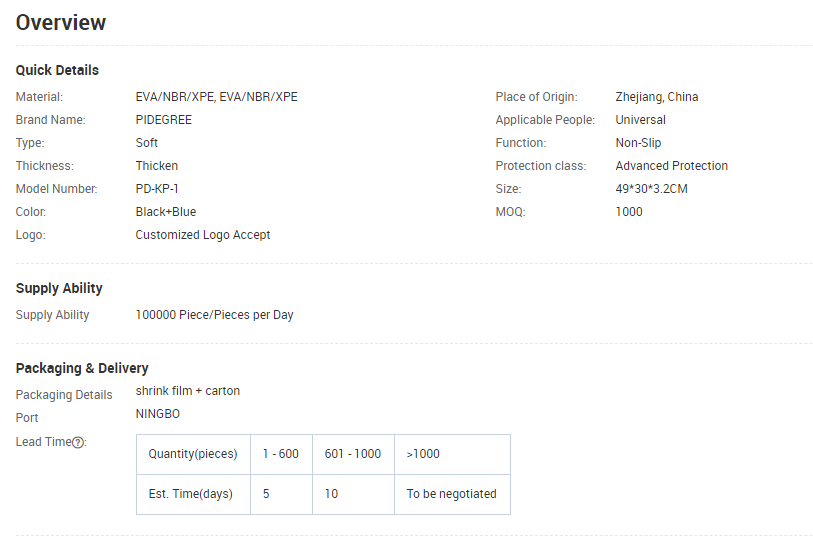Select the Advanced Protection class value
The image size is (813, 541).
click(x=671, y=166)
